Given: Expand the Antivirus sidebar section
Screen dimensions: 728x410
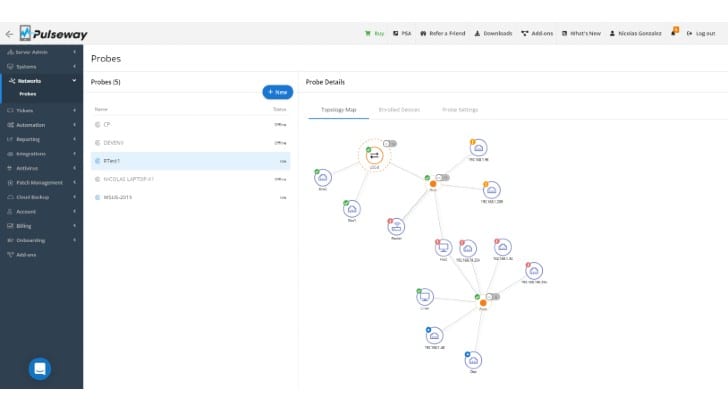Looking at the screenshot, I should [41, 168].
